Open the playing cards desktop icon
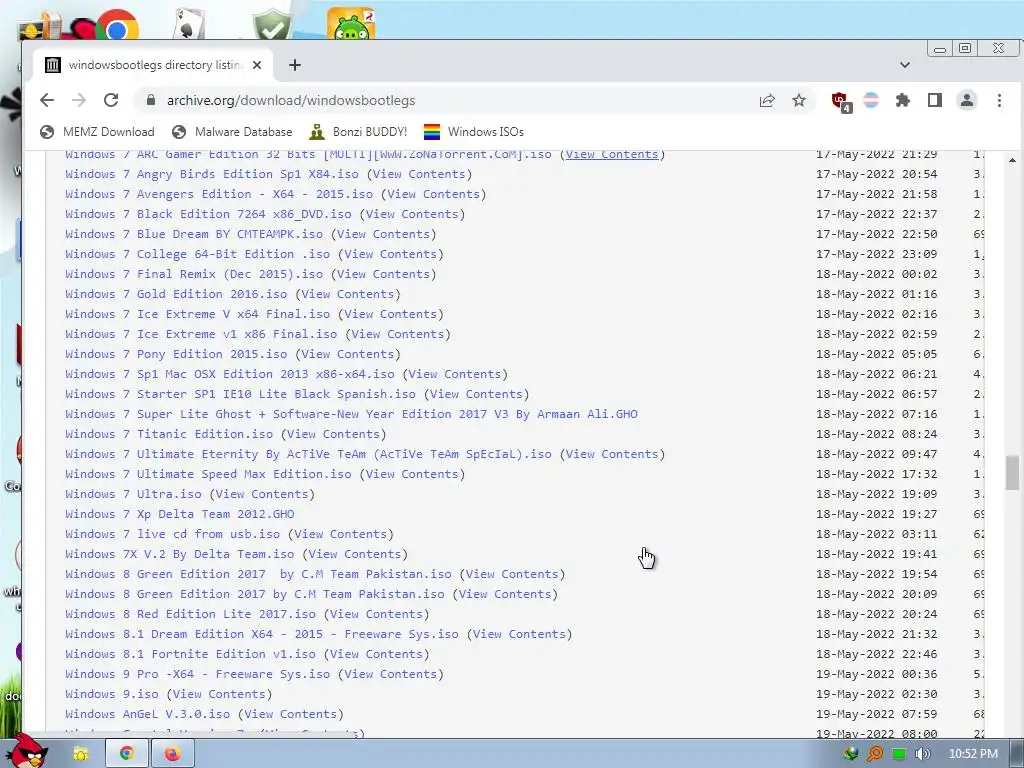1024x768 pixels. tap(189, 25)
